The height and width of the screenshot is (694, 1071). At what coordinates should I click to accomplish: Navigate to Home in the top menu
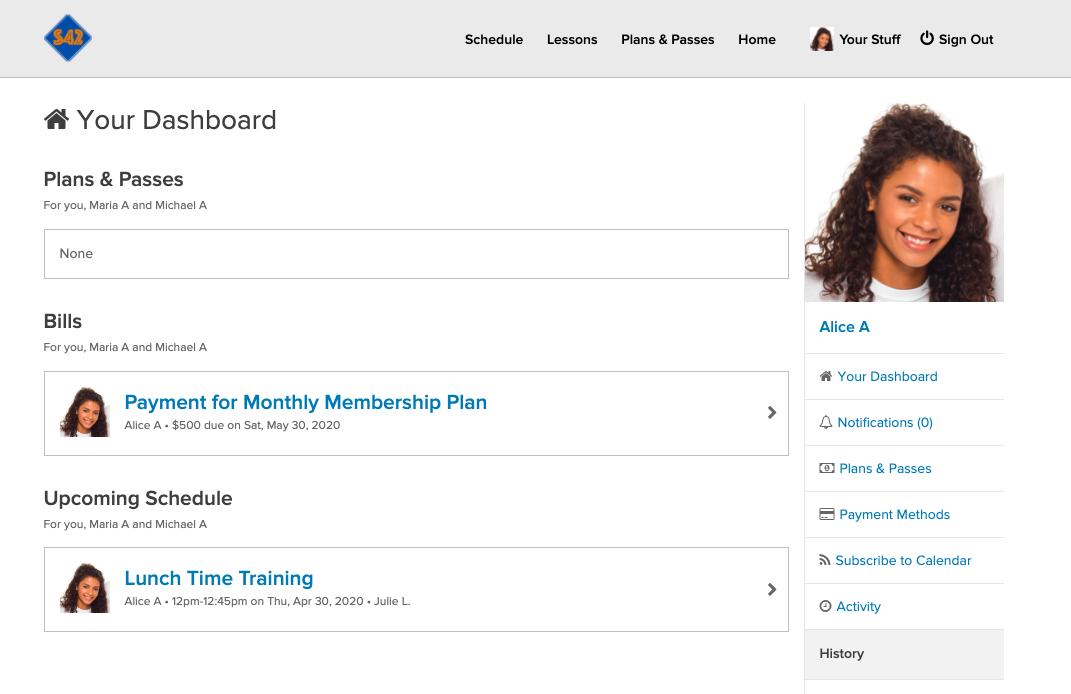pyautogui.click(x=757, y=40)
